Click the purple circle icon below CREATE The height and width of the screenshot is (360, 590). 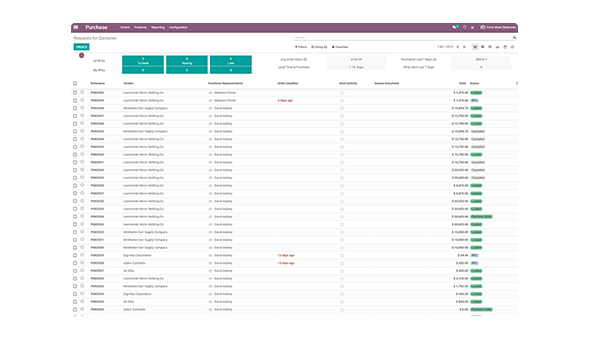pyautogui.click(x=81, y=55)
